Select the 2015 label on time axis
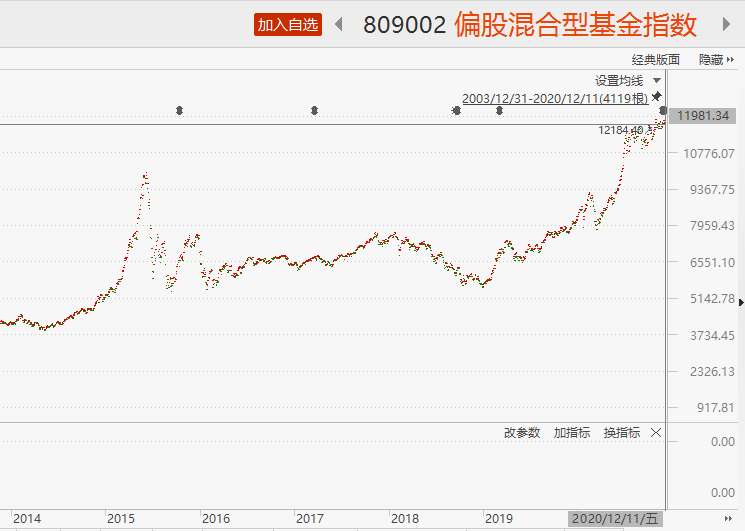This screenshot has height=531, width=745. [x=121, y=519]
